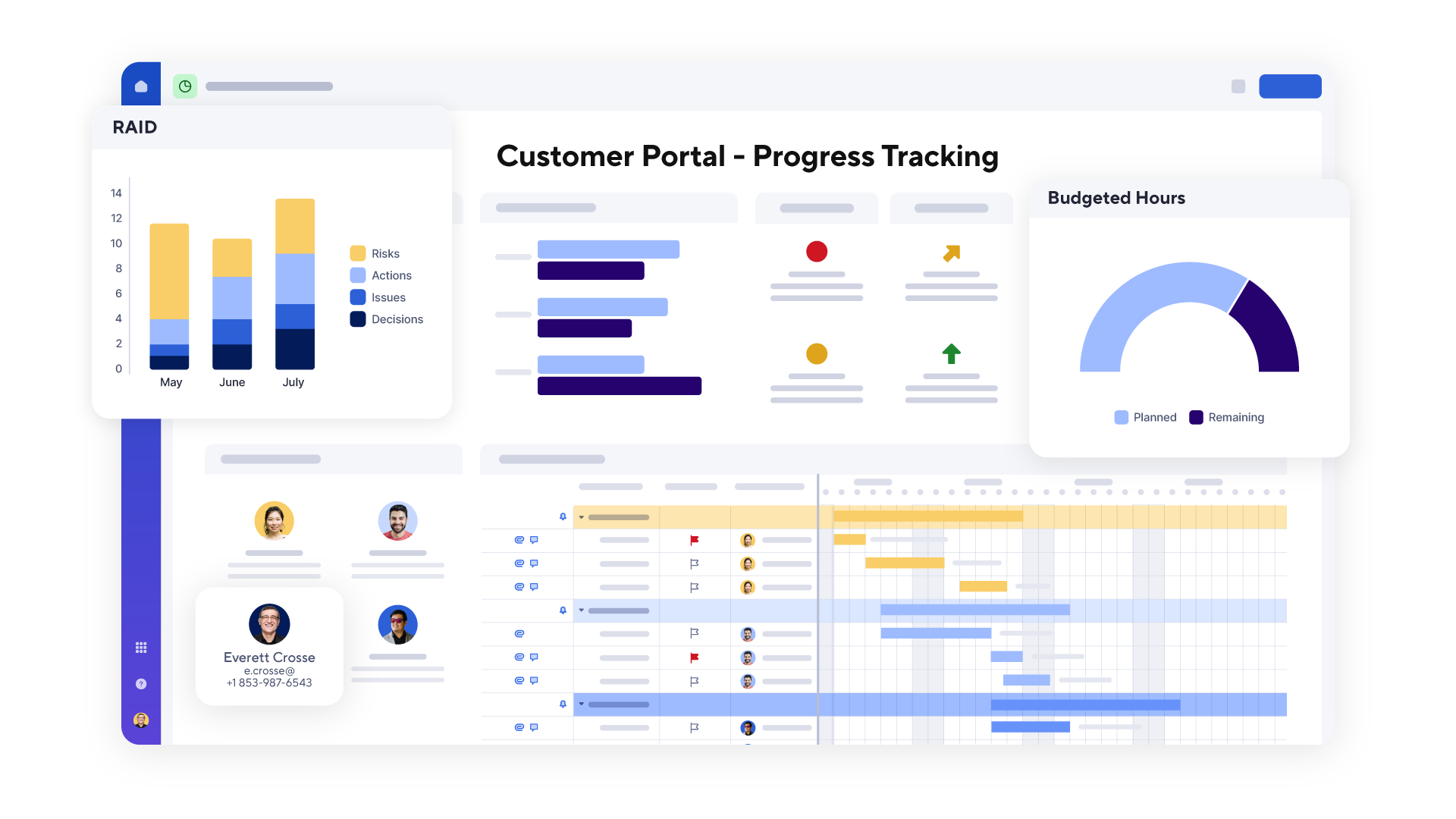This screenshot has width=1456, height=819.
Task: Click the June label under the RAID chart
Action: coord(232,382)
